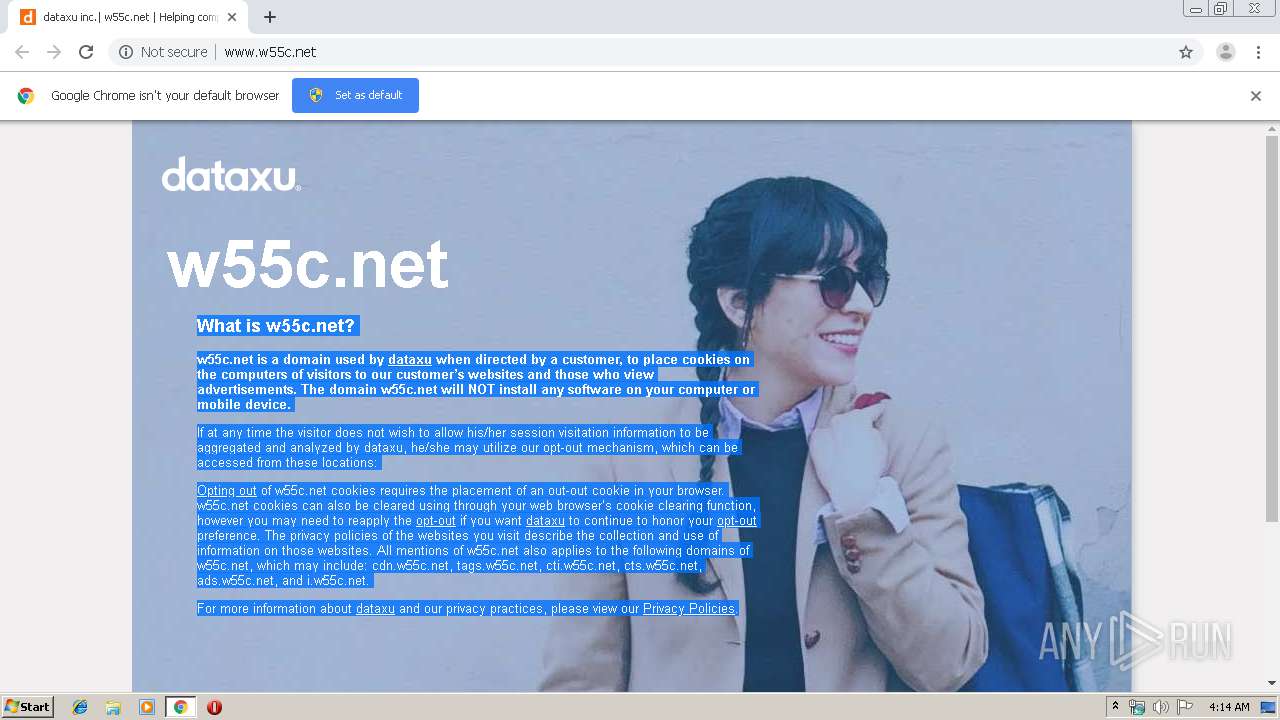This screenshot has height=720, width=1280.
Task: Open the dataxu link in the bold paragraph
Action: tap(410, 359)
